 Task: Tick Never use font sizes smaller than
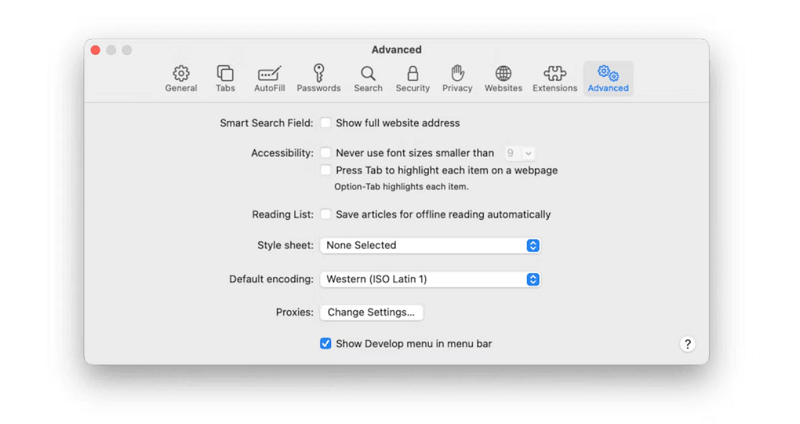[x=326, y=153]
